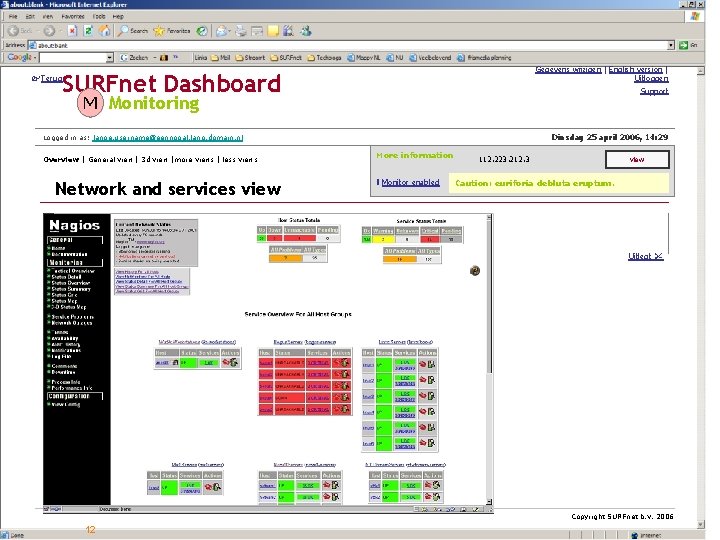The image size is (720, 540).
Task: Open the SURFnet links-bar folder
Action: click(x=286, y=58)
